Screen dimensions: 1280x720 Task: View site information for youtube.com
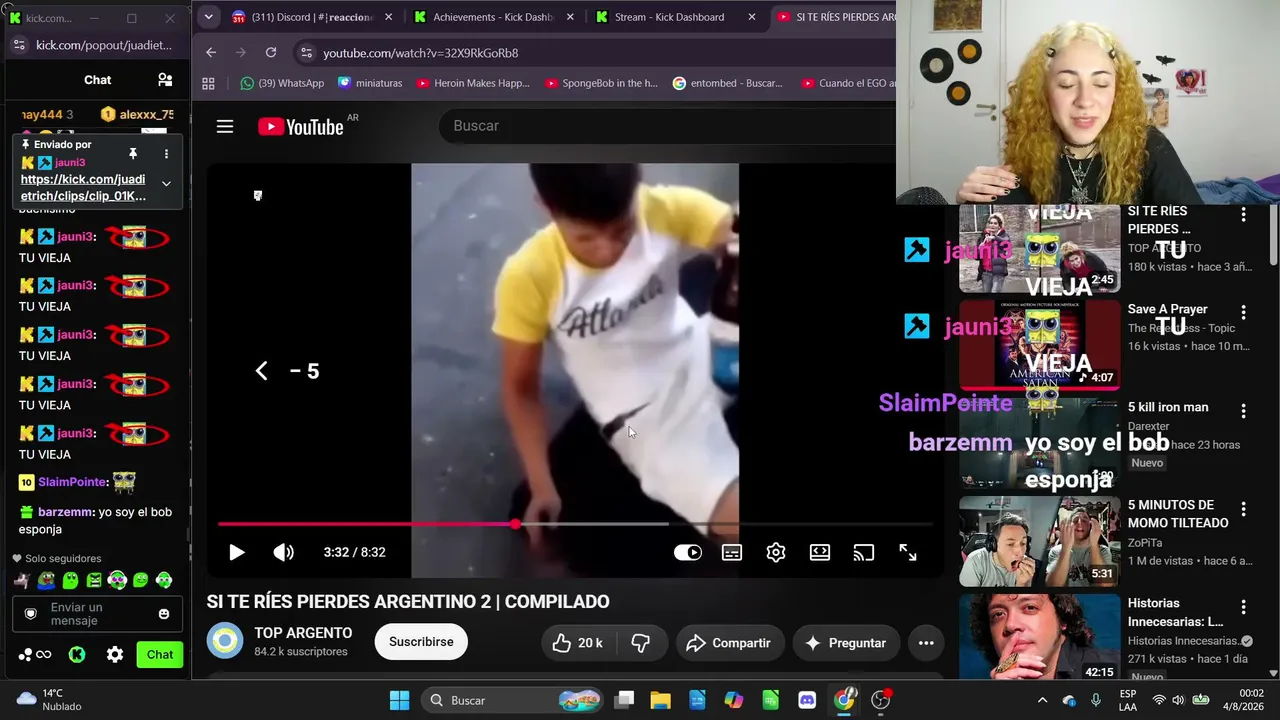(x=306, y=53)
